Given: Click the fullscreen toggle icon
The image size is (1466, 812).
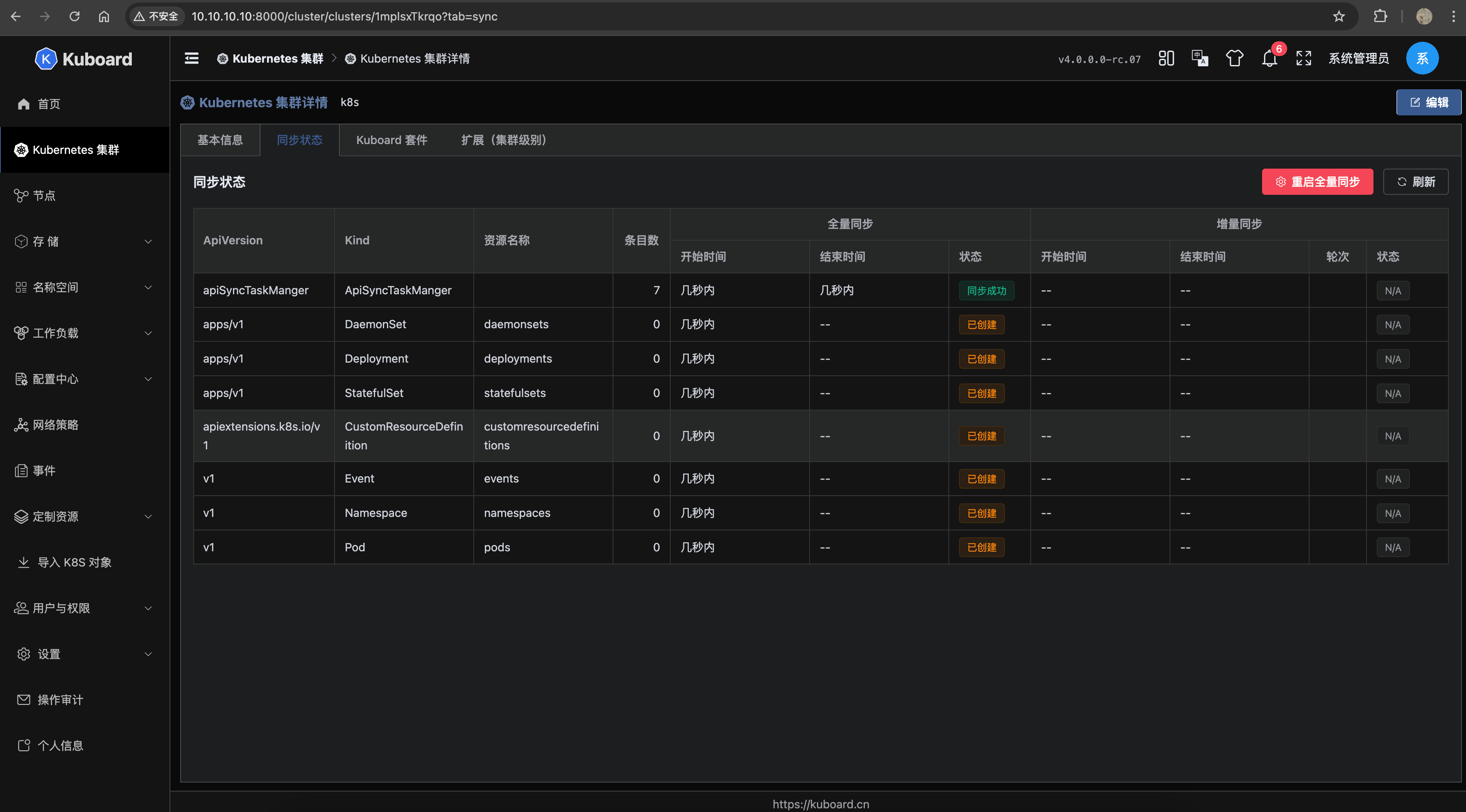Looking at the screenshot, I should (x=1303, y=59).
